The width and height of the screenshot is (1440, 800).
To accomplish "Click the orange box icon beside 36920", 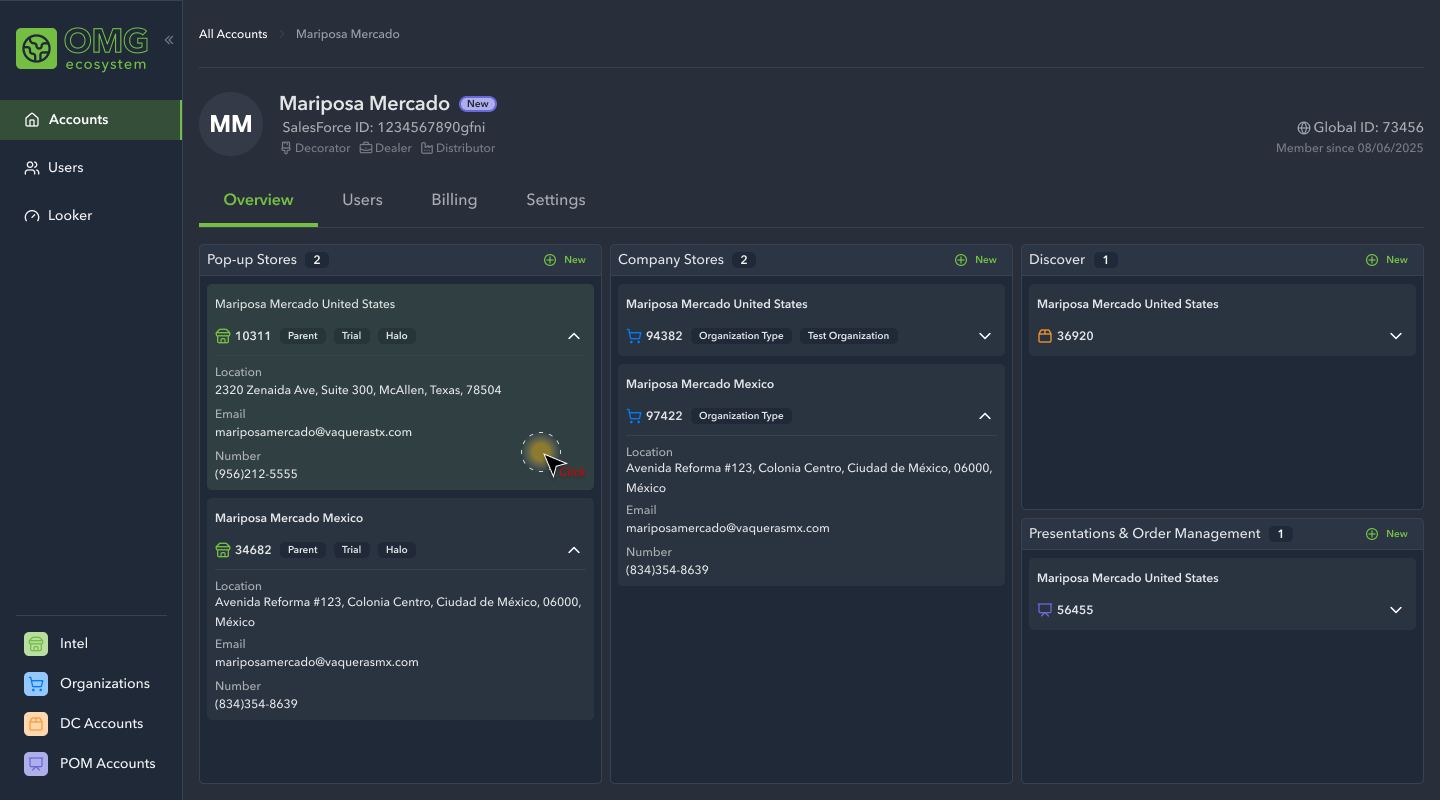I will tap(1045, 336).
